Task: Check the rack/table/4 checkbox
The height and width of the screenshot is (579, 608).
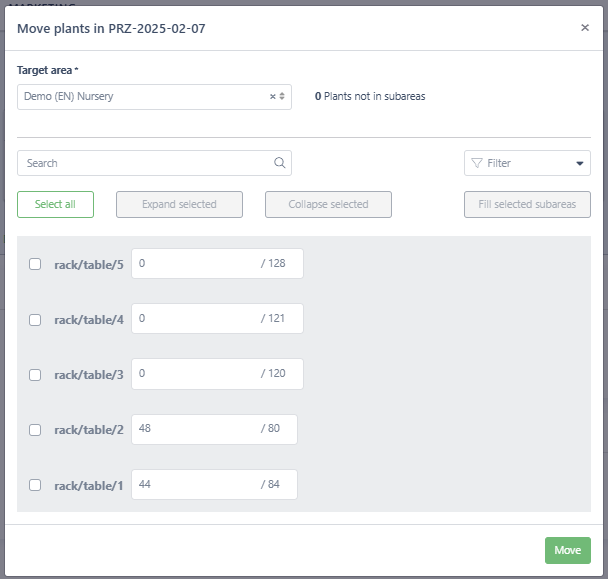Action: [x=35, y=320]
